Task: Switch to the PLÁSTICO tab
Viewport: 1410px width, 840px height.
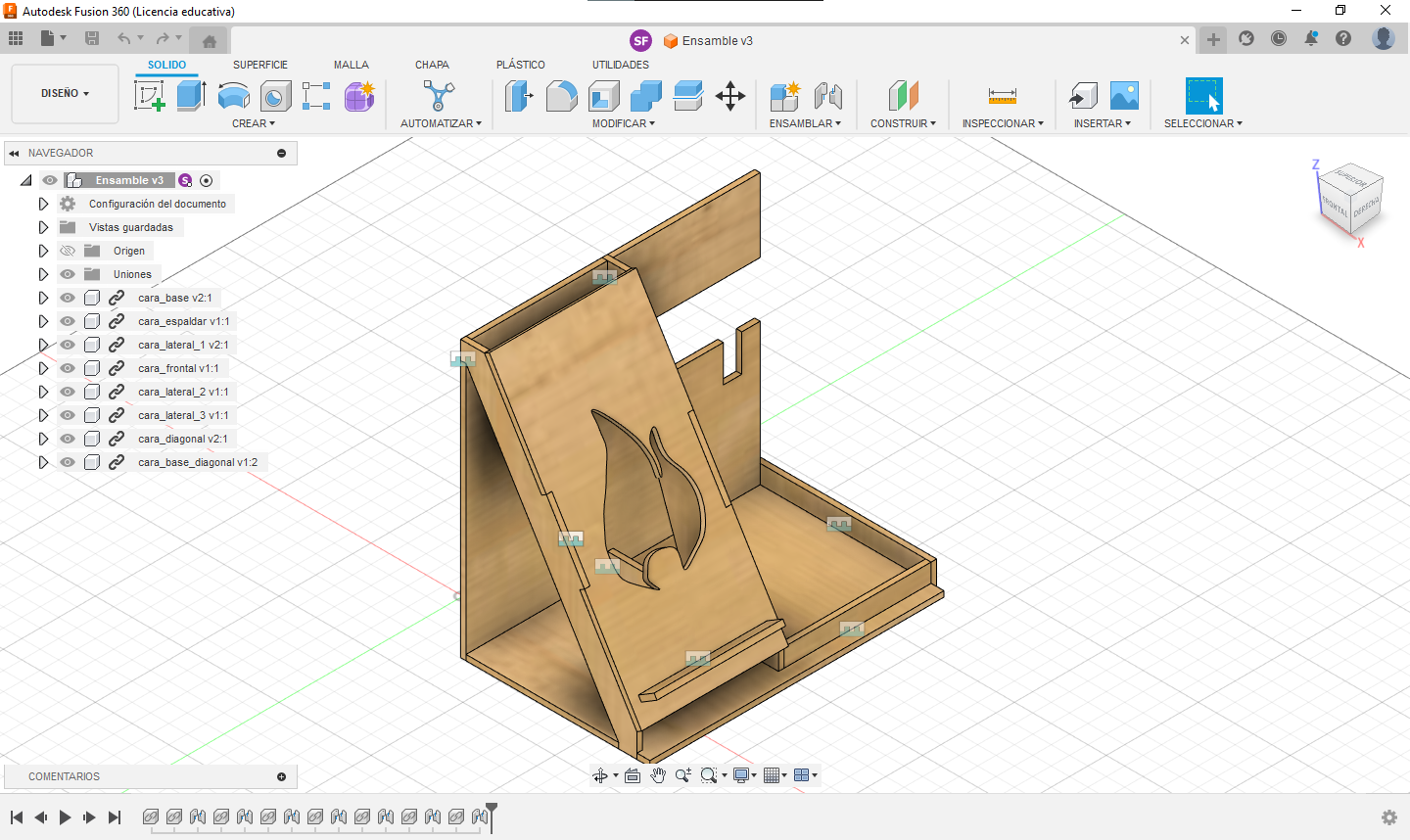Action: [521, 65]
